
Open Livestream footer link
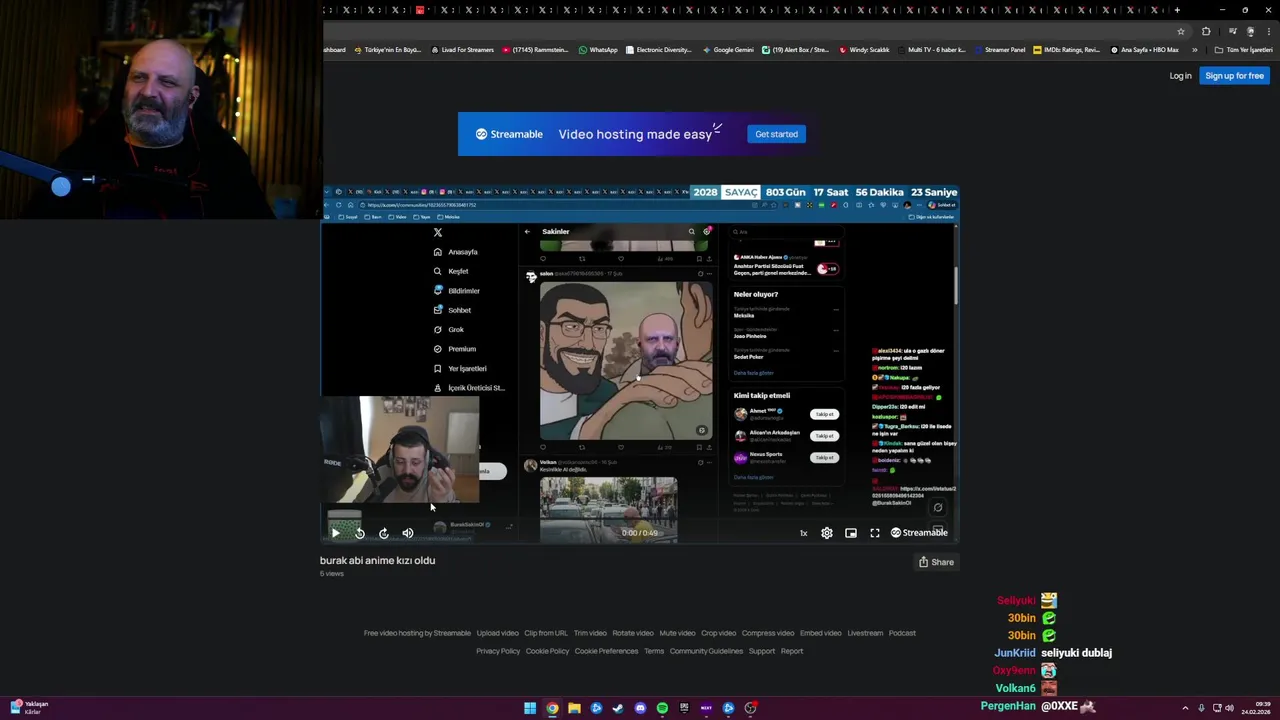[x=865, y=633]
